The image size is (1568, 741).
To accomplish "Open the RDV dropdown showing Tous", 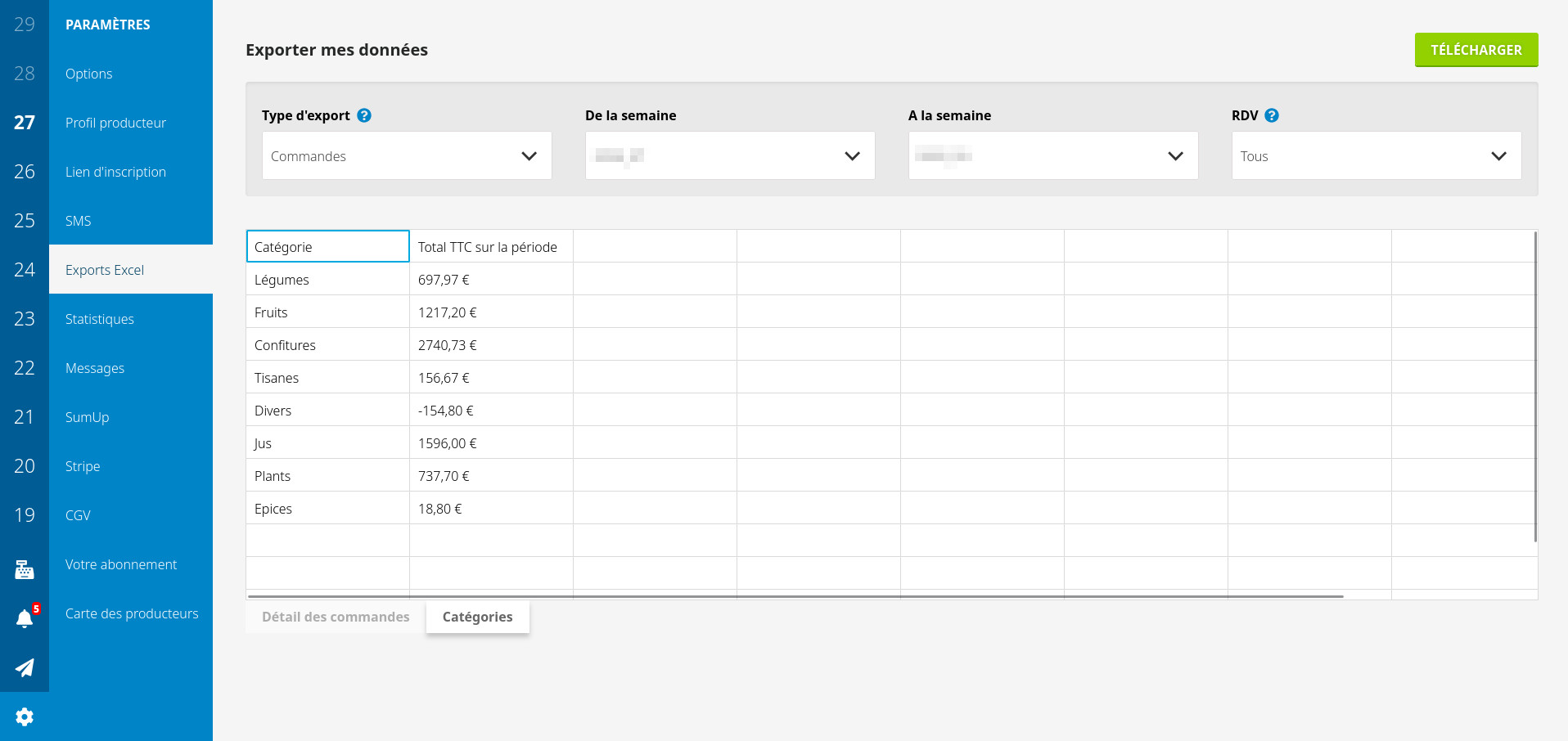I will point(1376,155).
